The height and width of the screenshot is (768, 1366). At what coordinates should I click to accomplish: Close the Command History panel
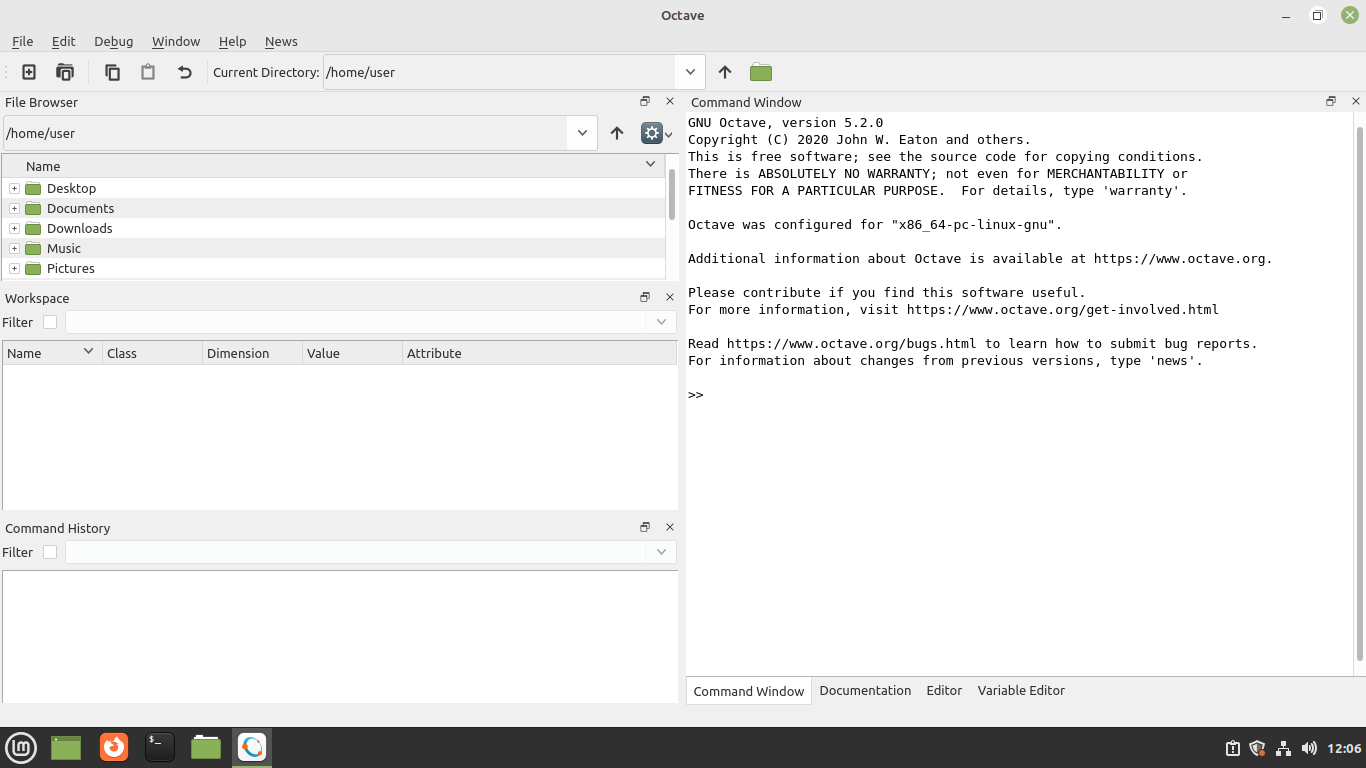[670, 527]
